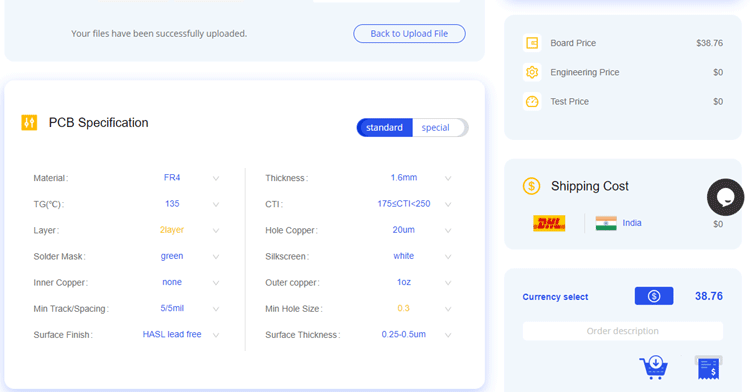Screen dimensions: 750x392
Task: Click the Engineering Price label
Action: point(585,72)
